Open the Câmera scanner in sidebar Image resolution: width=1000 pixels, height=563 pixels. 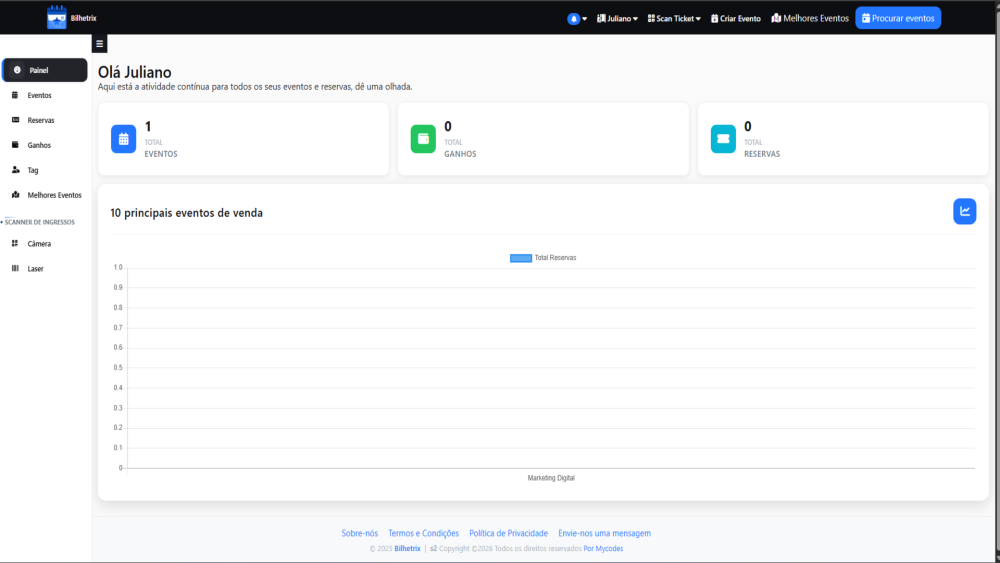coord(39,244)
